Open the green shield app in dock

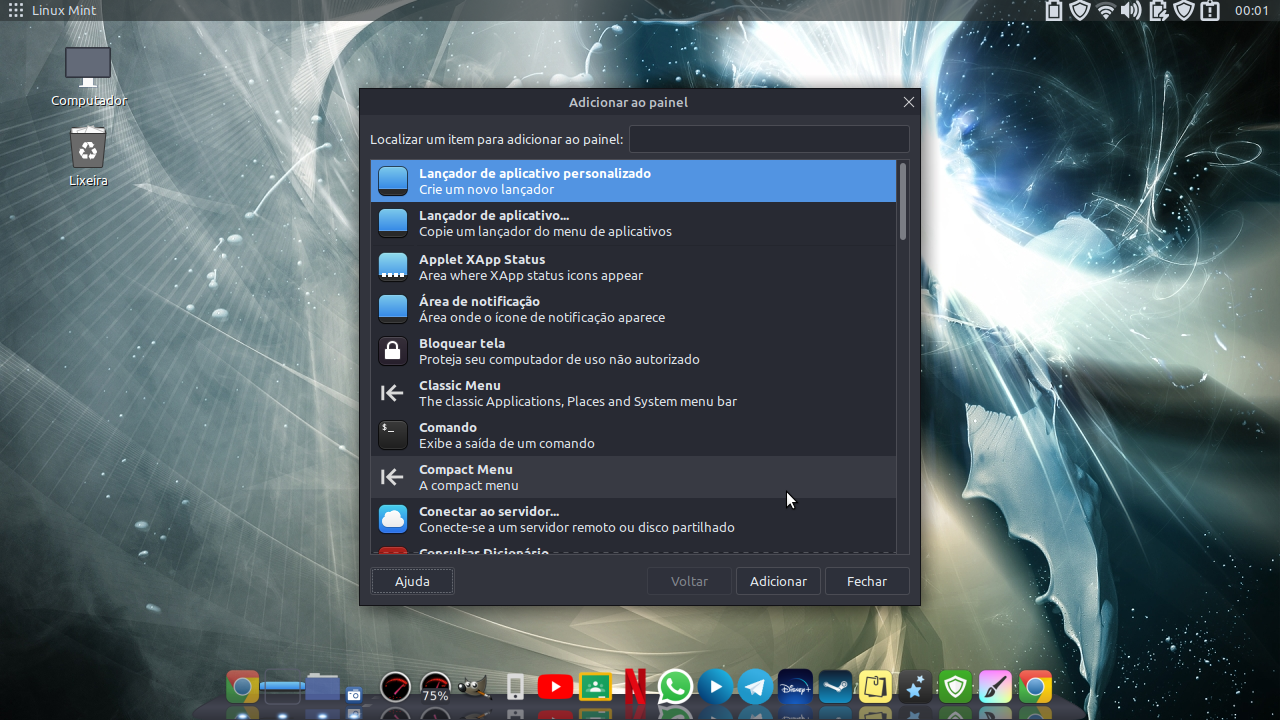pos(955,687)
